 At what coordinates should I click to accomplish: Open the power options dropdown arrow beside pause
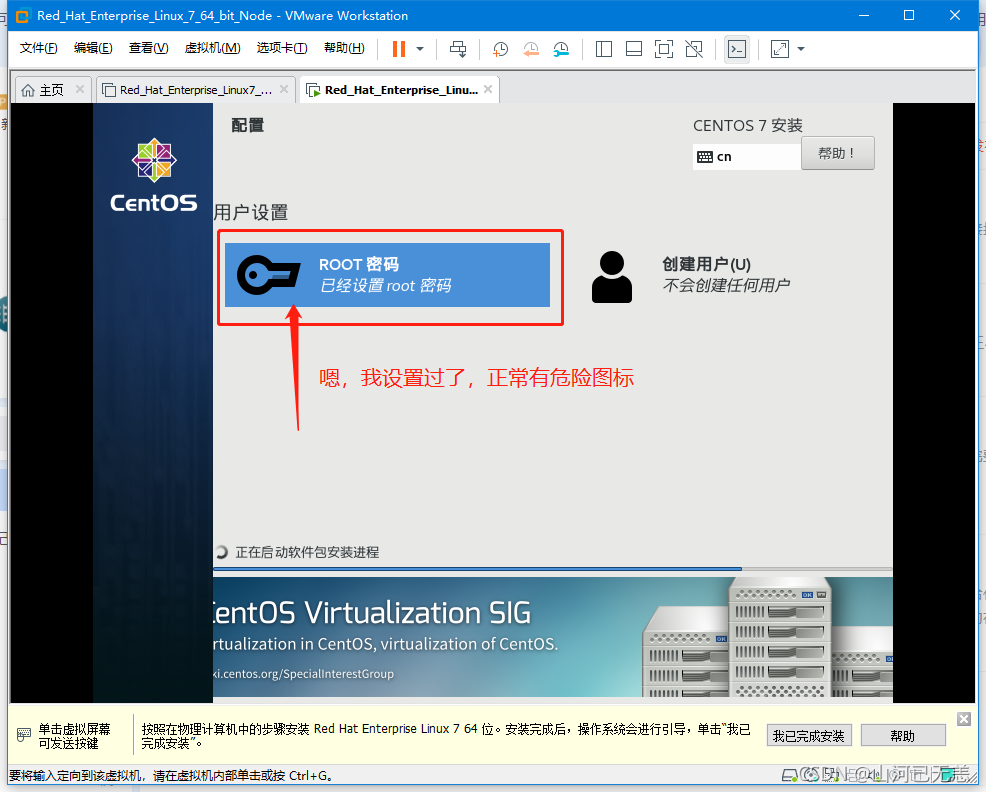pos(420,49)
